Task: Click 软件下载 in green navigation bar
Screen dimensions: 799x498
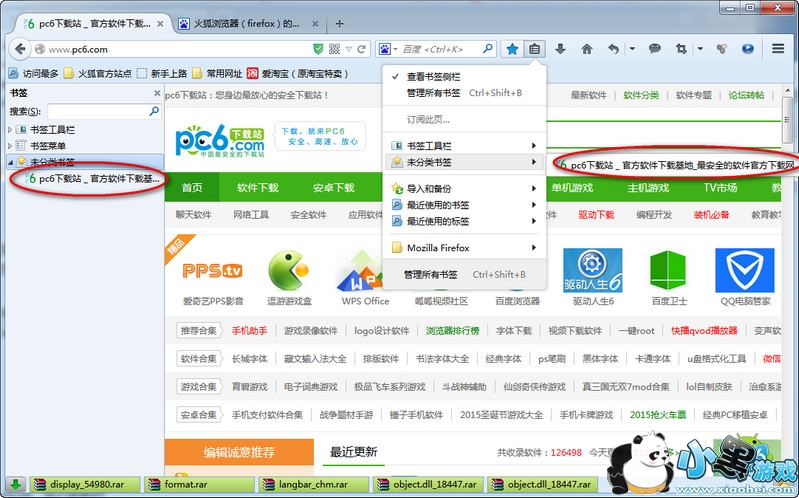Action: click(258, 188)
